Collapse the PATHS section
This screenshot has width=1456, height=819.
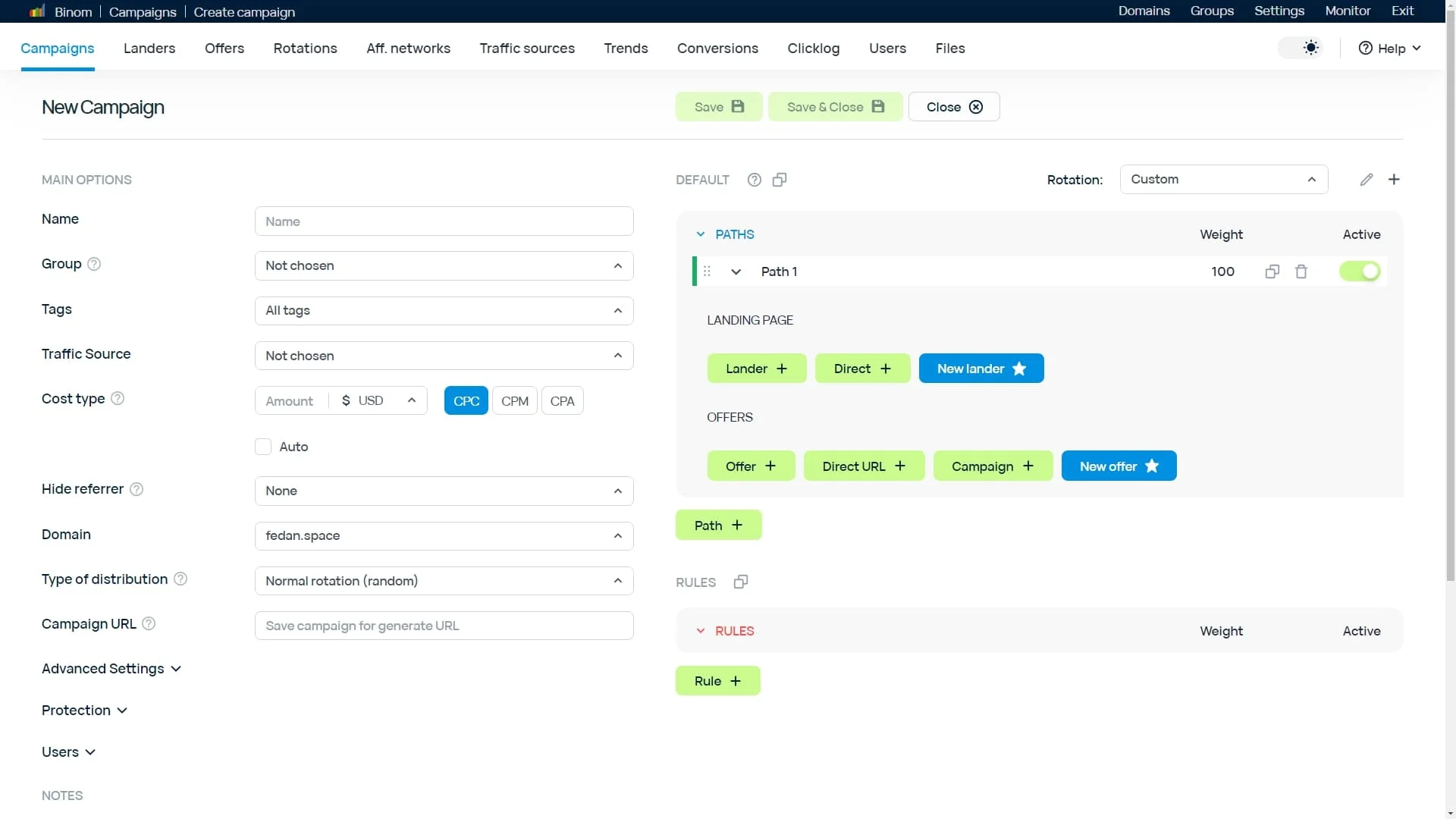[x=701, y=234]
